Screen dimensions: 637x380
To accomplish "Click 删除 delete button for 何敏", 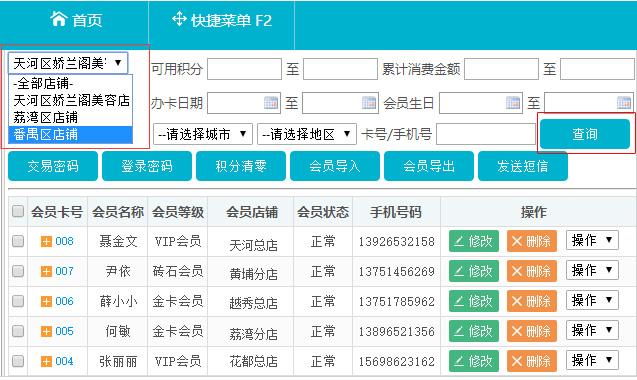I will point(532,331).
